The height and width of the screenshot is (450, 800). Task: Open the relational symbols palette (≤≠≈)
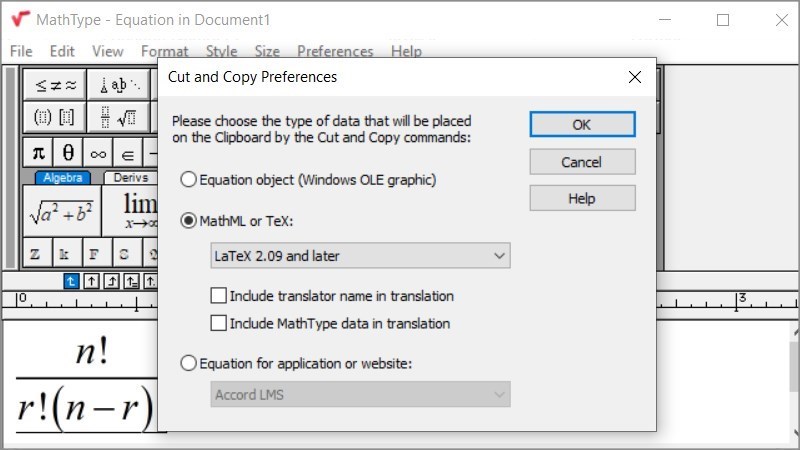point(55,85)
